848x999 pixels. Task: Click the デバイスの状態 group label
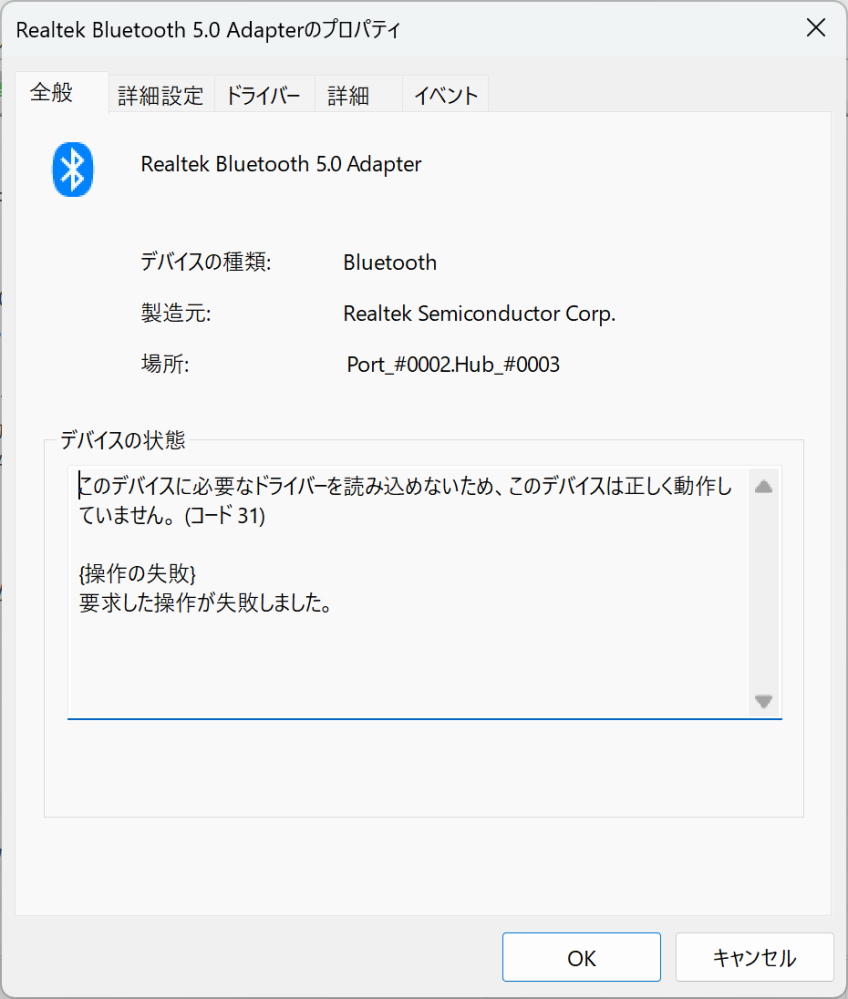(122, 440)
